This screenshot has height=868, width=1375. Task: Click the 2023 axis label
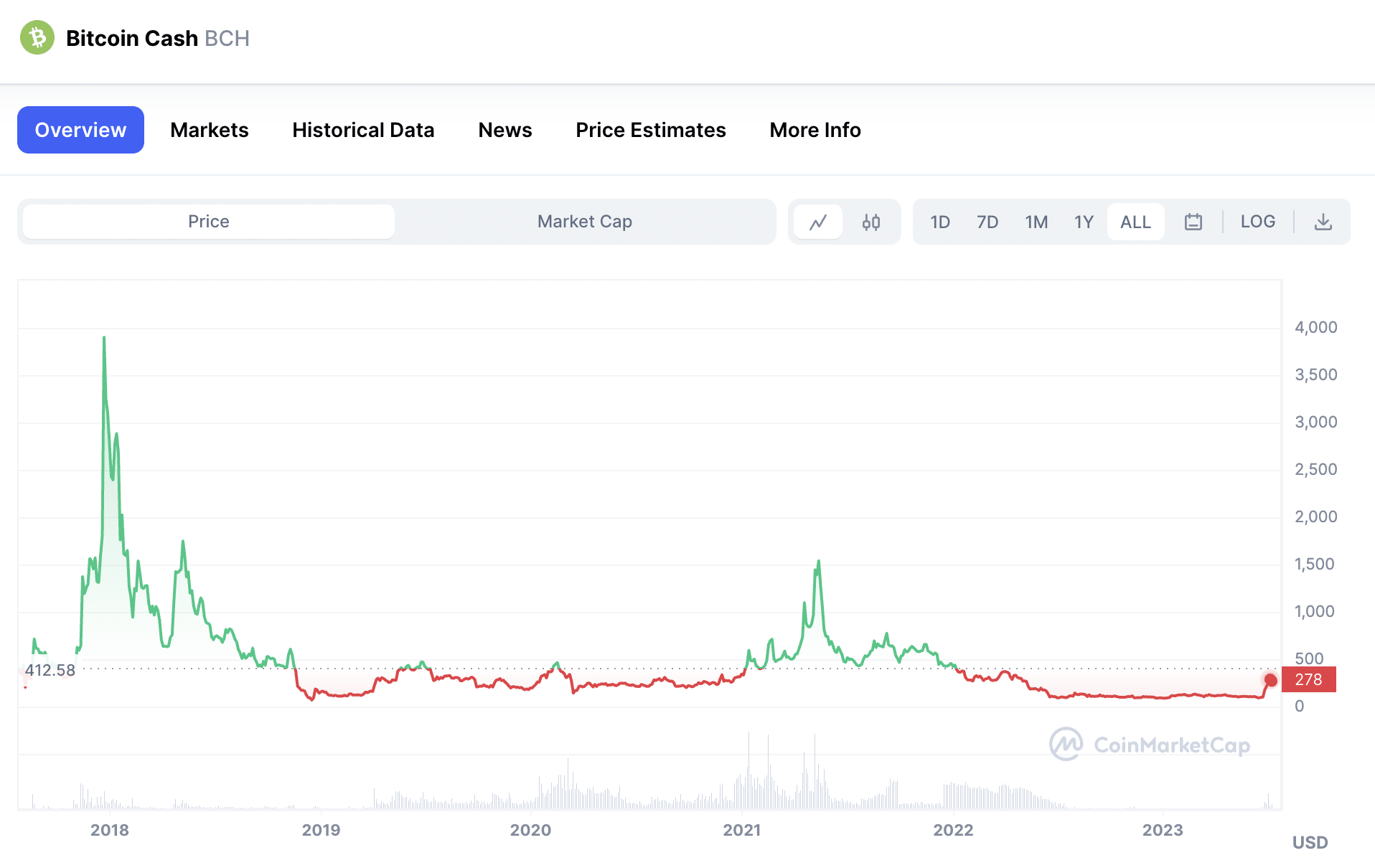click(x=1163, y=830)
